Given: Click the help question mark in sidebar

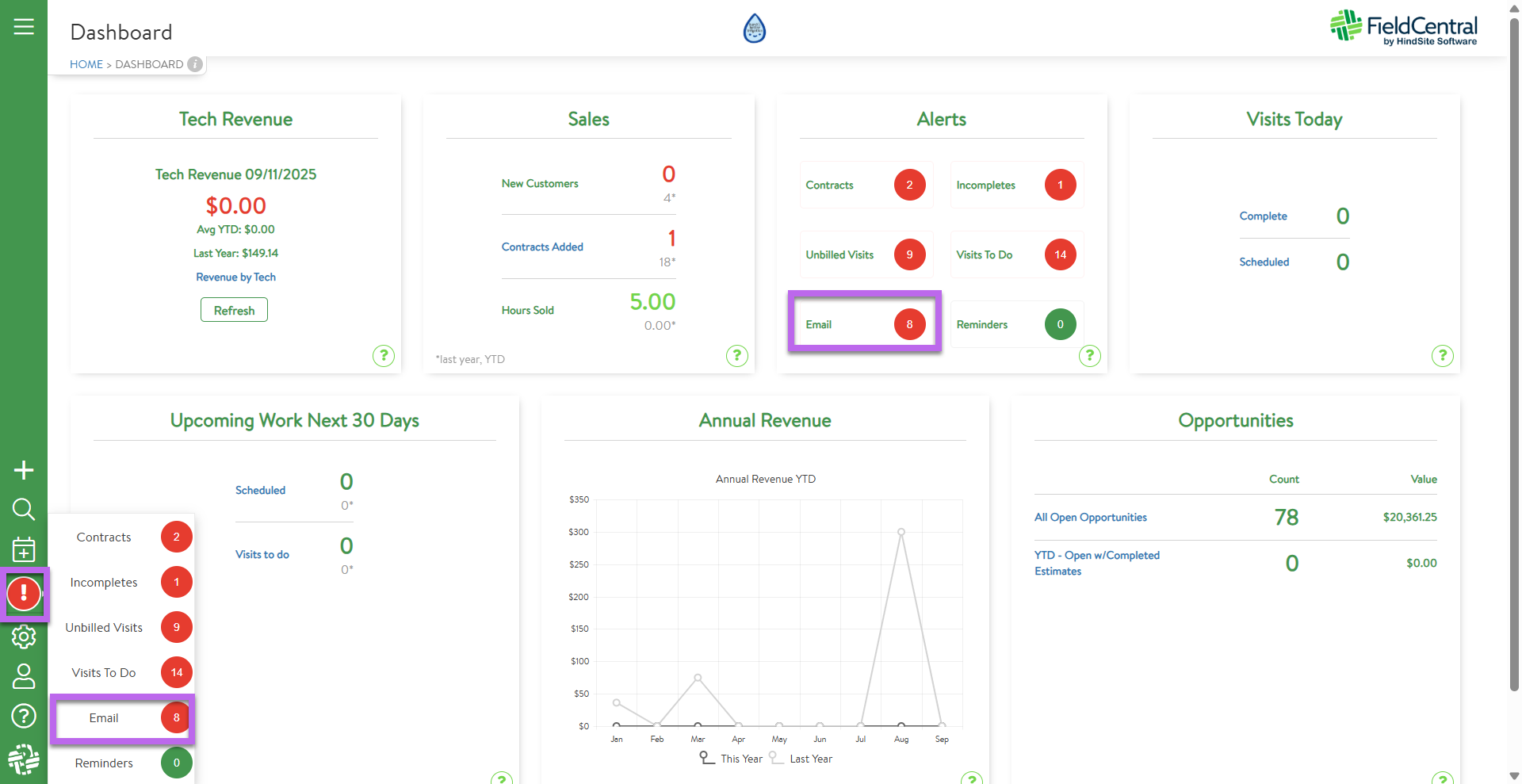Looking at the screenshot, I should [x=24, y=716].
